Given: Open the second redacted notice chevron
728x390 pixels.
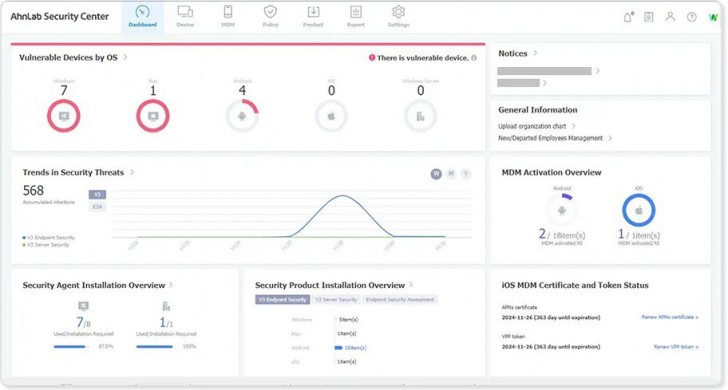Looking at the screenshot, I should coord(545,83).
